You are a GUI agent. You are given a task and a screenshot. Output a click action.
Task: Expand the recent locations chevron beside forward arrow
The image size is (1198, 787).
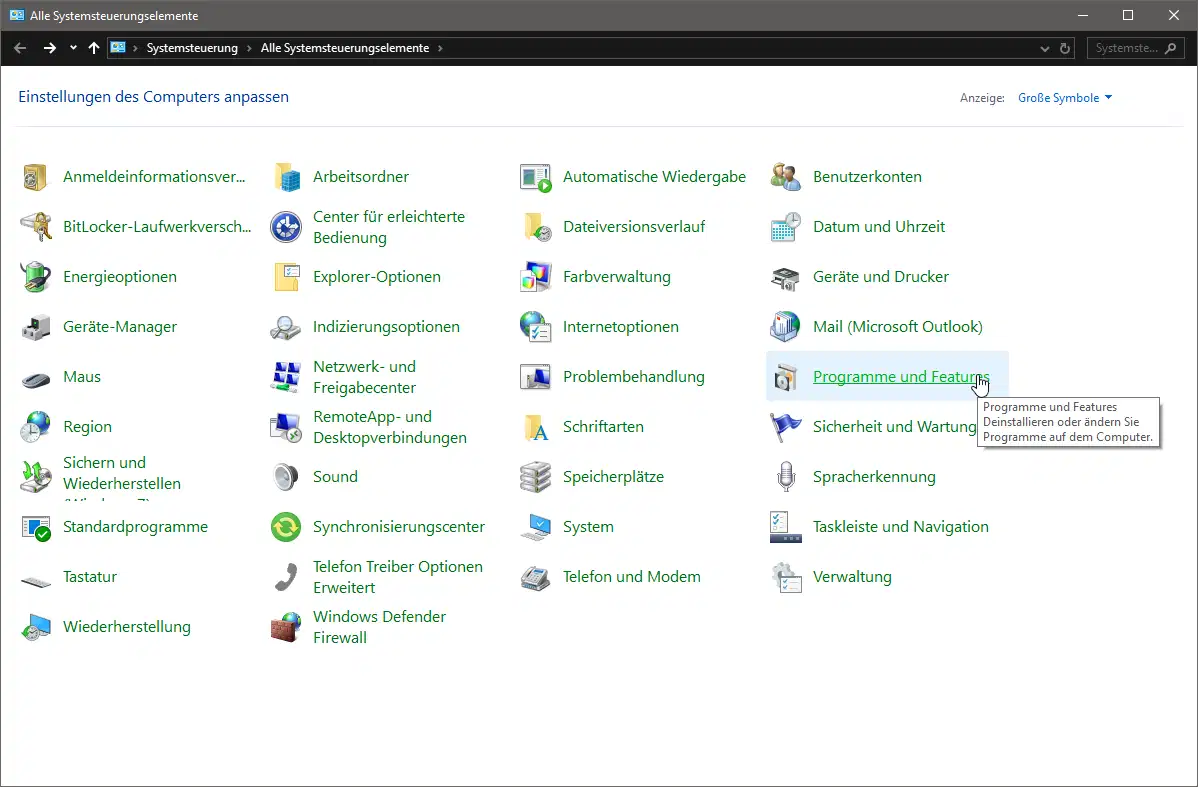[73, 47]
